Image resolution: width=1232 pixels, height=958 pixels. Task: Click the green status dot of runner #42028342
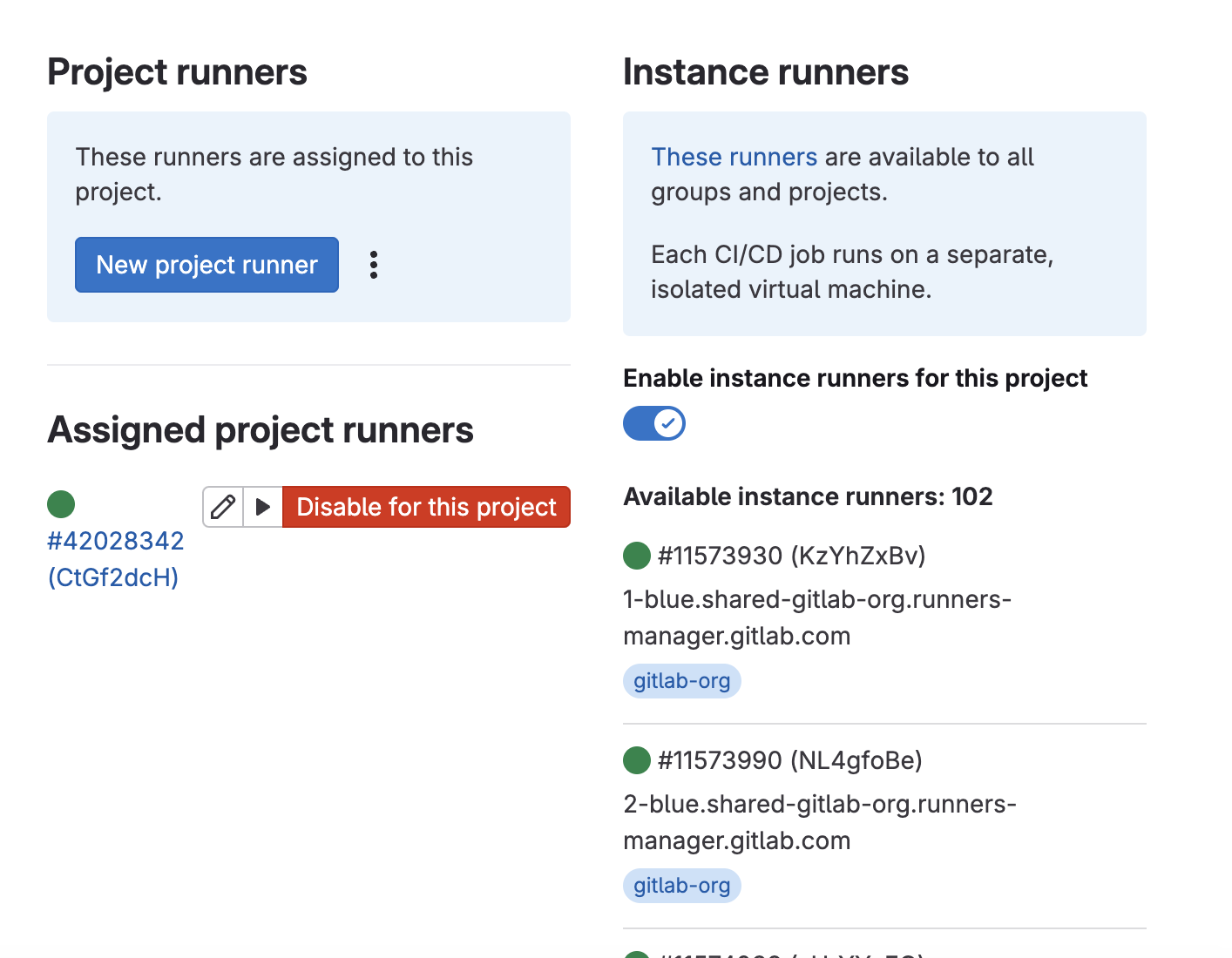61,504
